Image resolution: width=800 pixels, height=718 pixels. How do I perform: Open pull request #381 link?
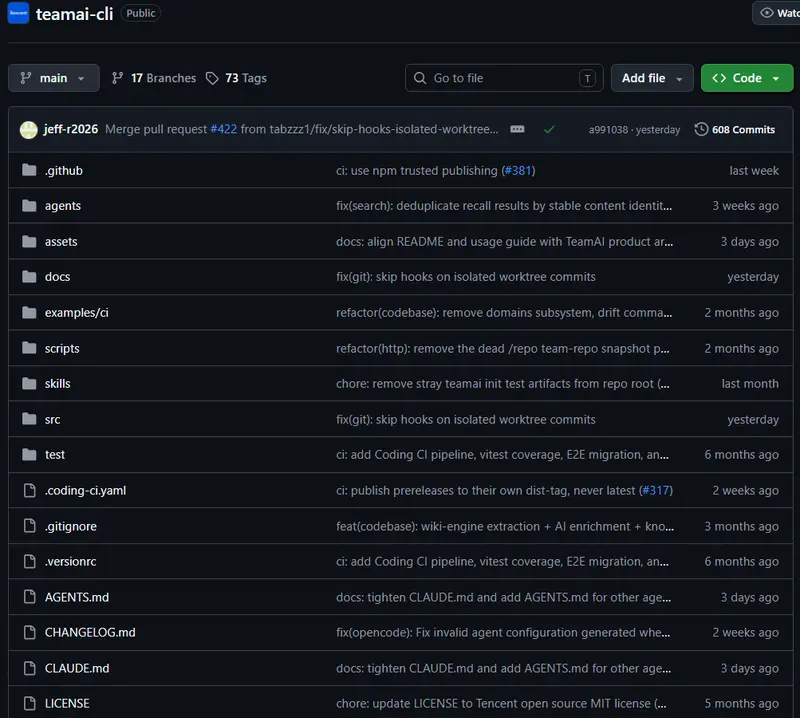(x=518, y=170)
